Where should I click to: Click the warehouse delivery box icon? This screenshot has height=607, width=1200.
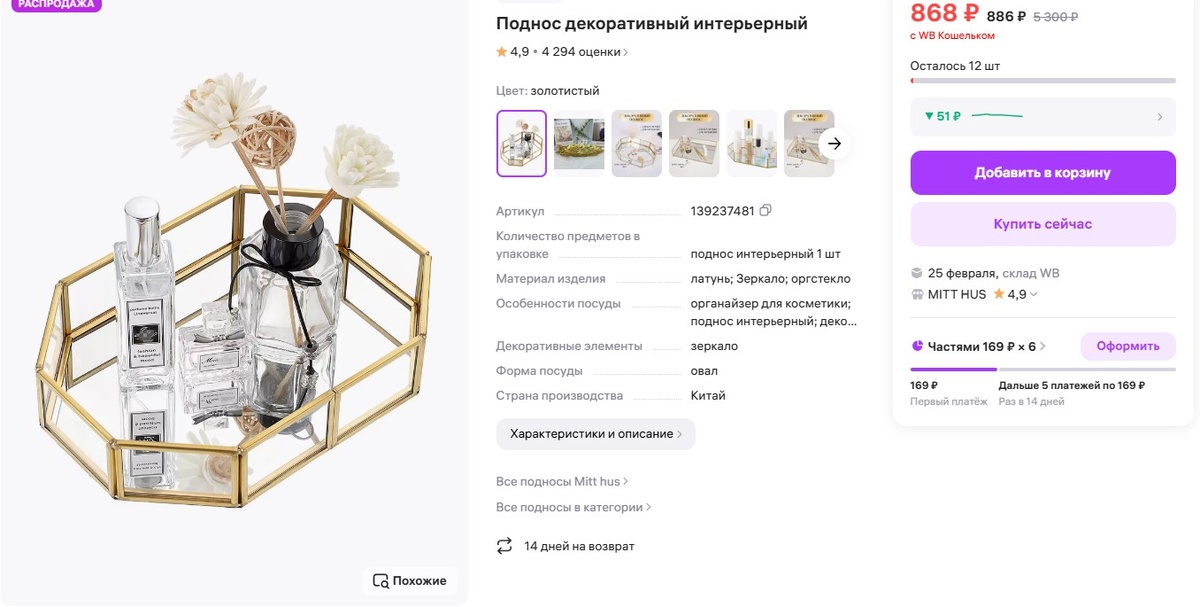(x=917, y=273)
